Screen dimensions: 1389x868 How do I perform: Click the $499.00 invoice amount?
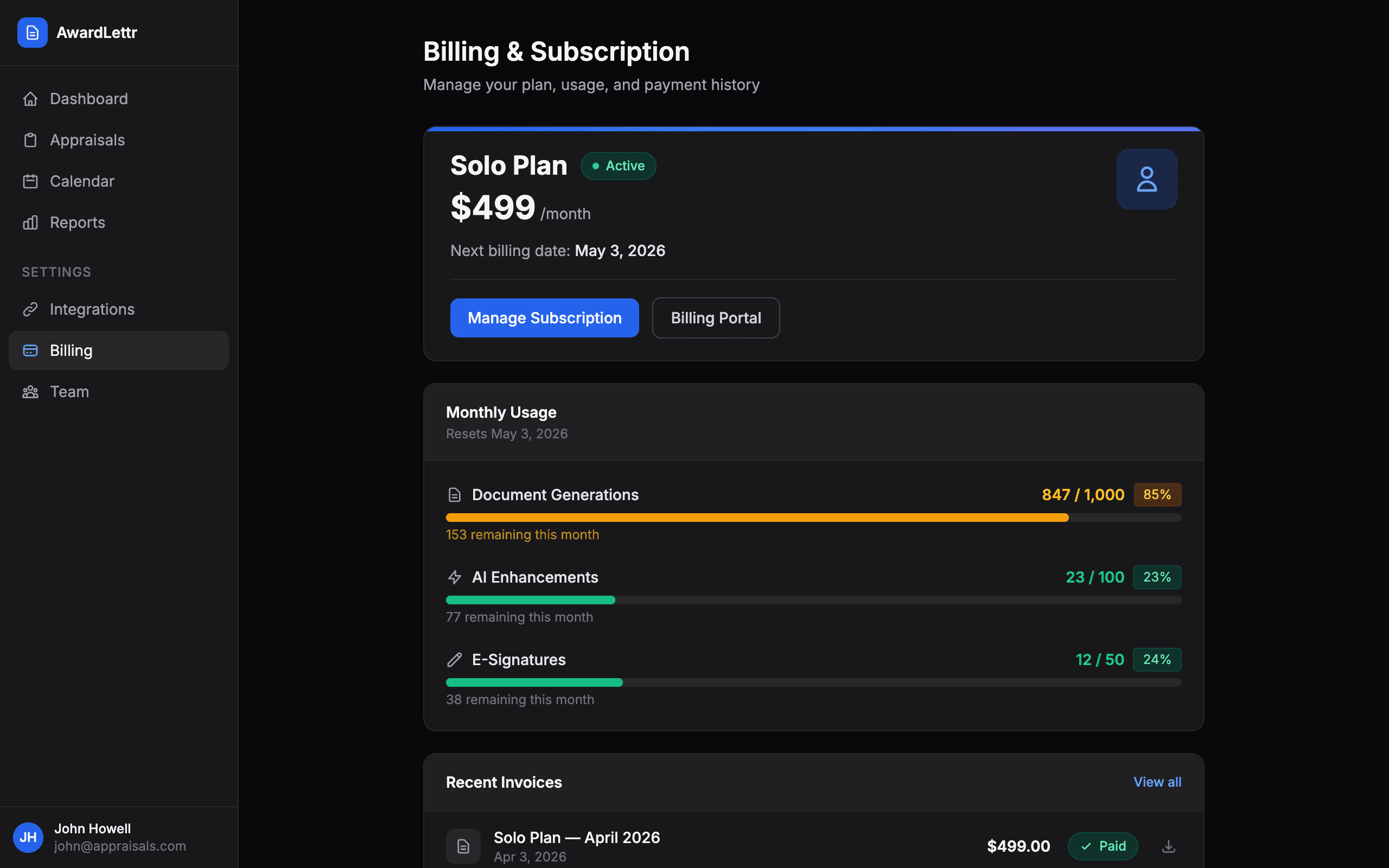(x=1018, y=846)
